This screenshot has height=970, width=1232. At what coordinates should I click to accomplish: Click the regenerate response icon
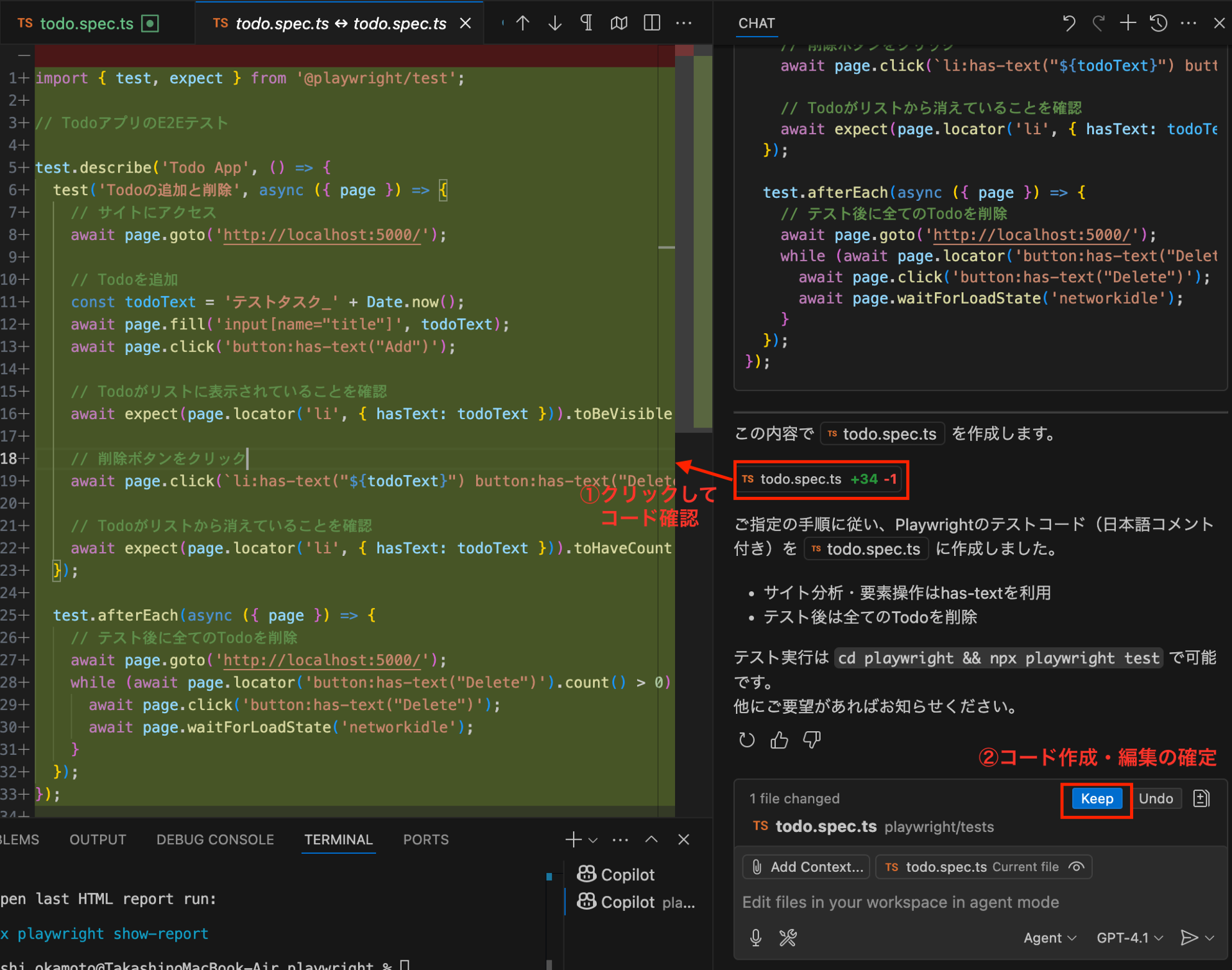[746, 740]
